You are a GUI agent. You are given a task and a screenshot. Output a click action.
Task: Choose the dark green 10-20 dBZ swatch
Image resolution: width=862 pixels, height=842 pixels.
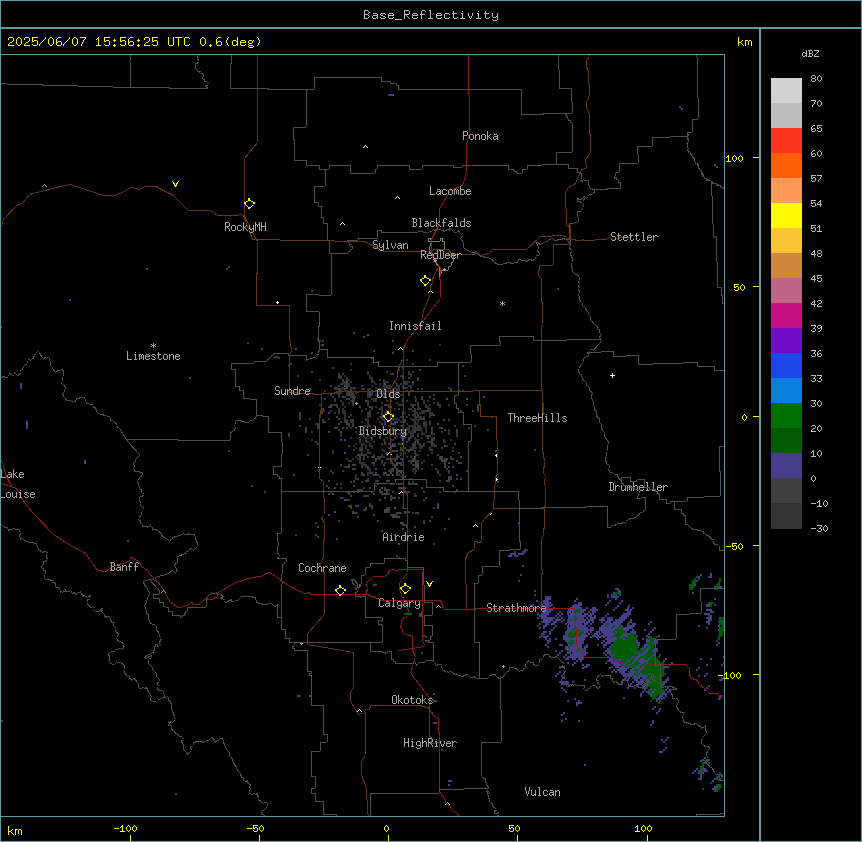click(786, 440)
